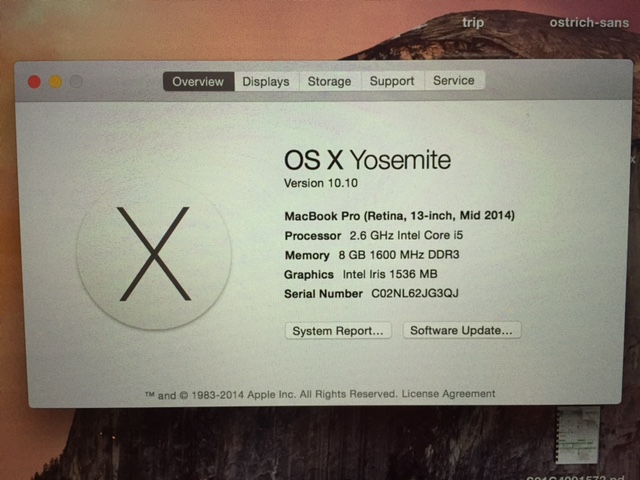Switch to the Overview tab

pyautogui.click(x=198, y=81)
